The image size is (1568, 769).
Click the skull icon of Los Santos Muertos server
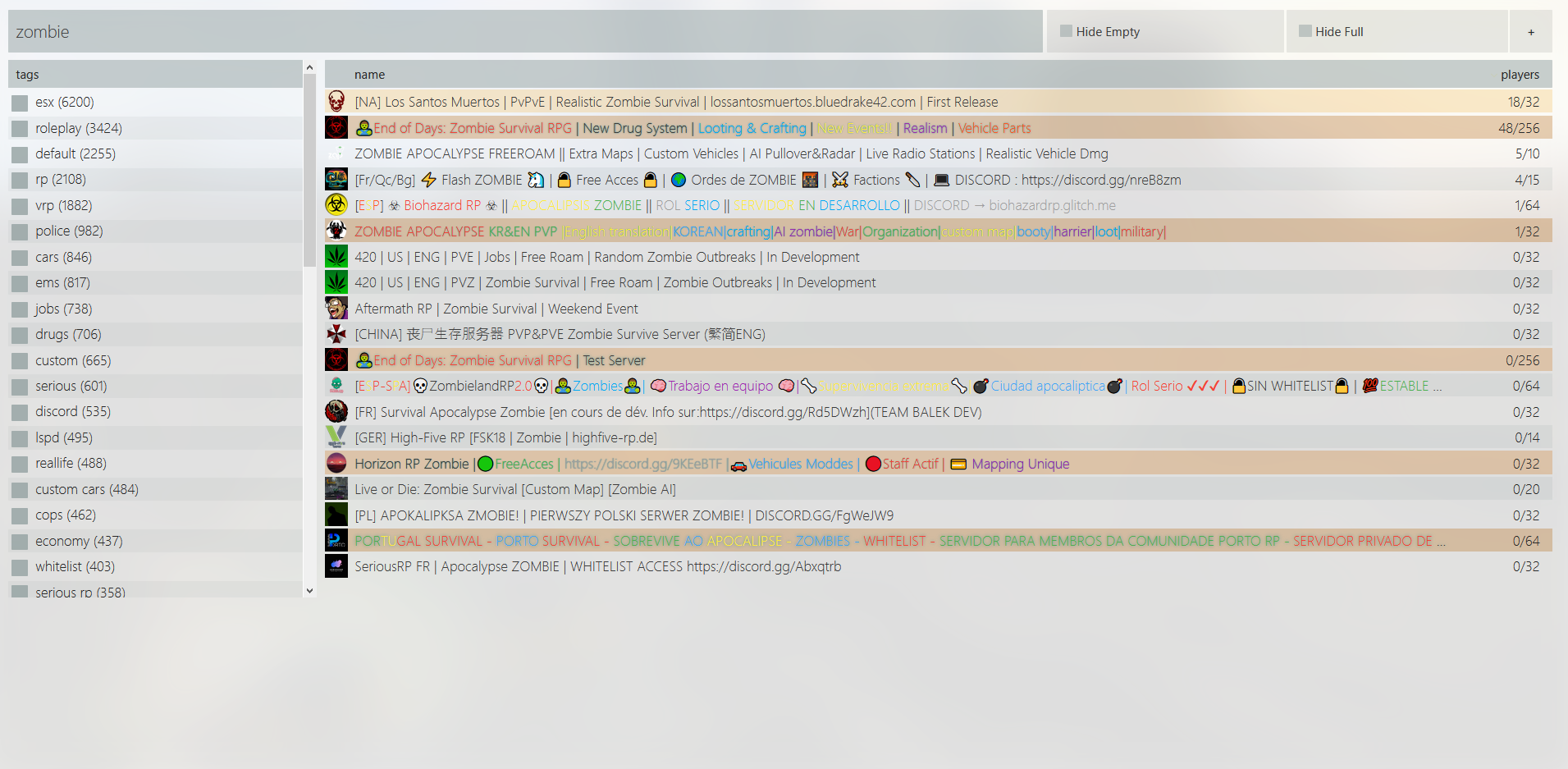point(336,102)
